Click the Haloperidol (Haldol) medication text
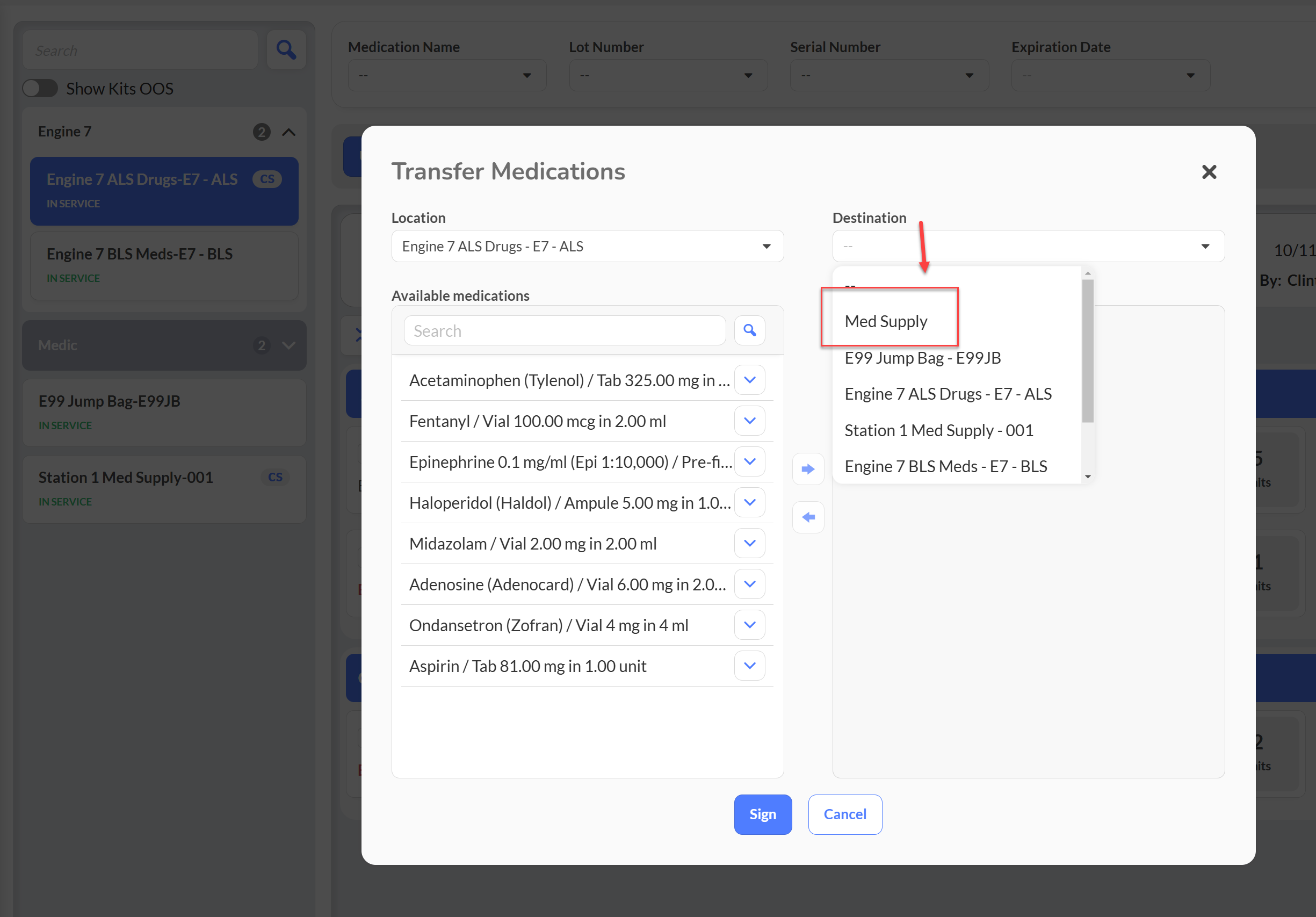Viewport: 1316px width, 917px height. point(570,503)
